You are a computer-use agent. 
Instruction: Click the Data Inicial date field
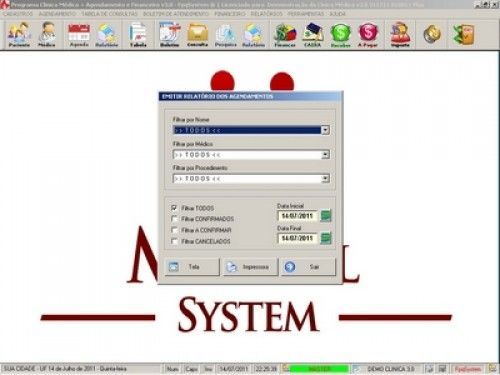(x=297, y=216)
